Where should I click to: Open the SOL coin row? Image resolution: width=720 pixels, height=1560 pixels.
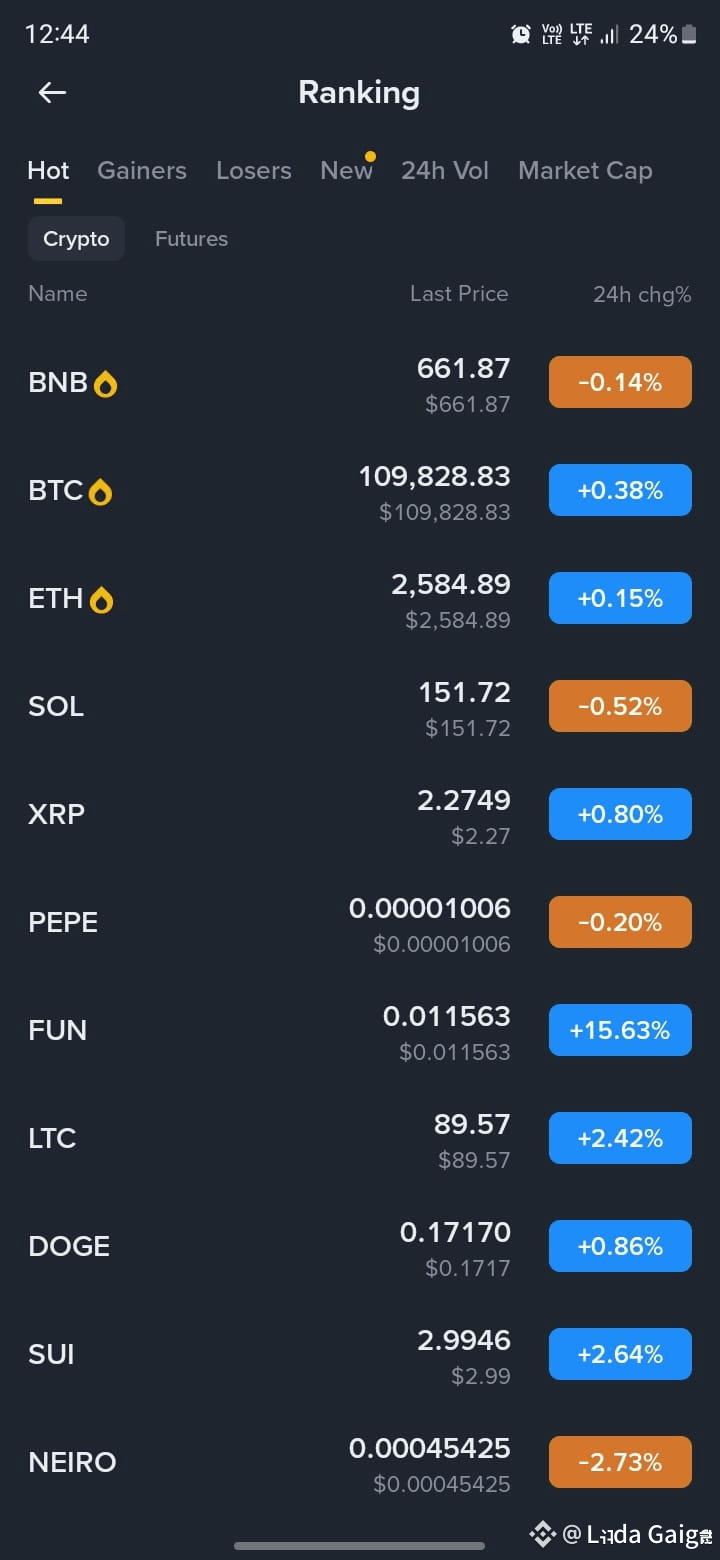(360, 706)
